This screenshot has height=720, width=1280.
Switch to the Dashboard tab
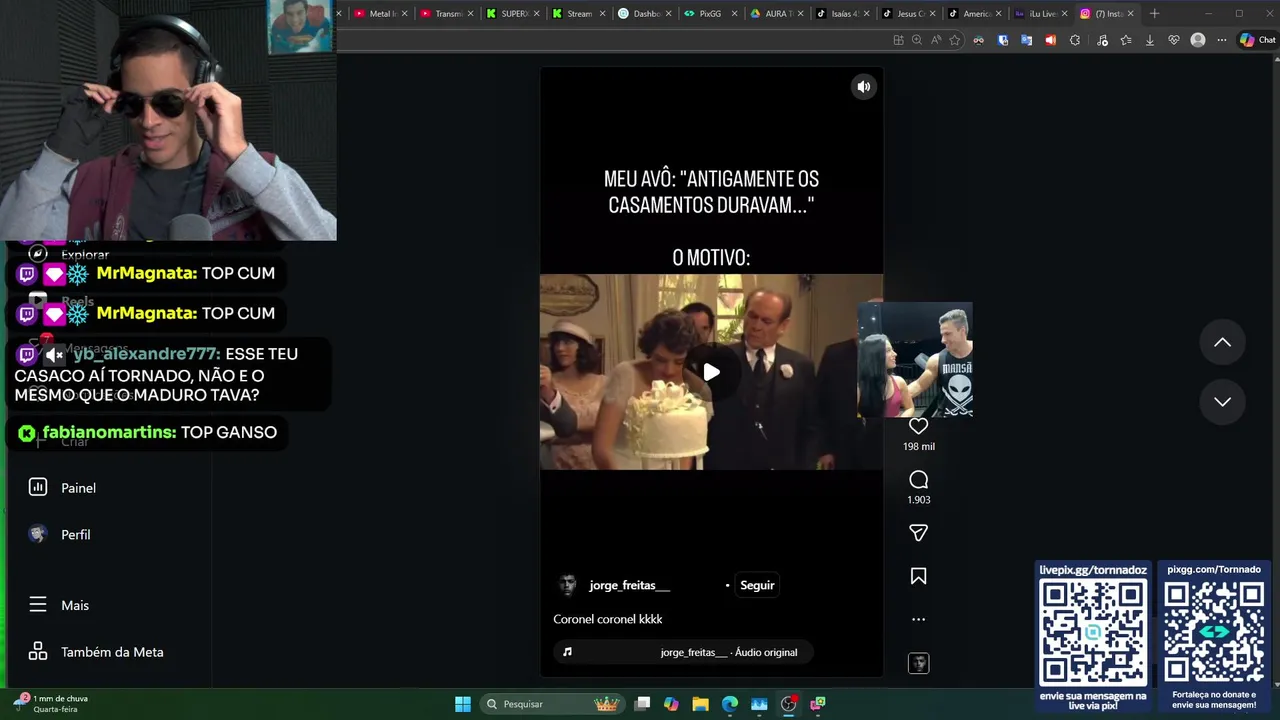(645, 14)
